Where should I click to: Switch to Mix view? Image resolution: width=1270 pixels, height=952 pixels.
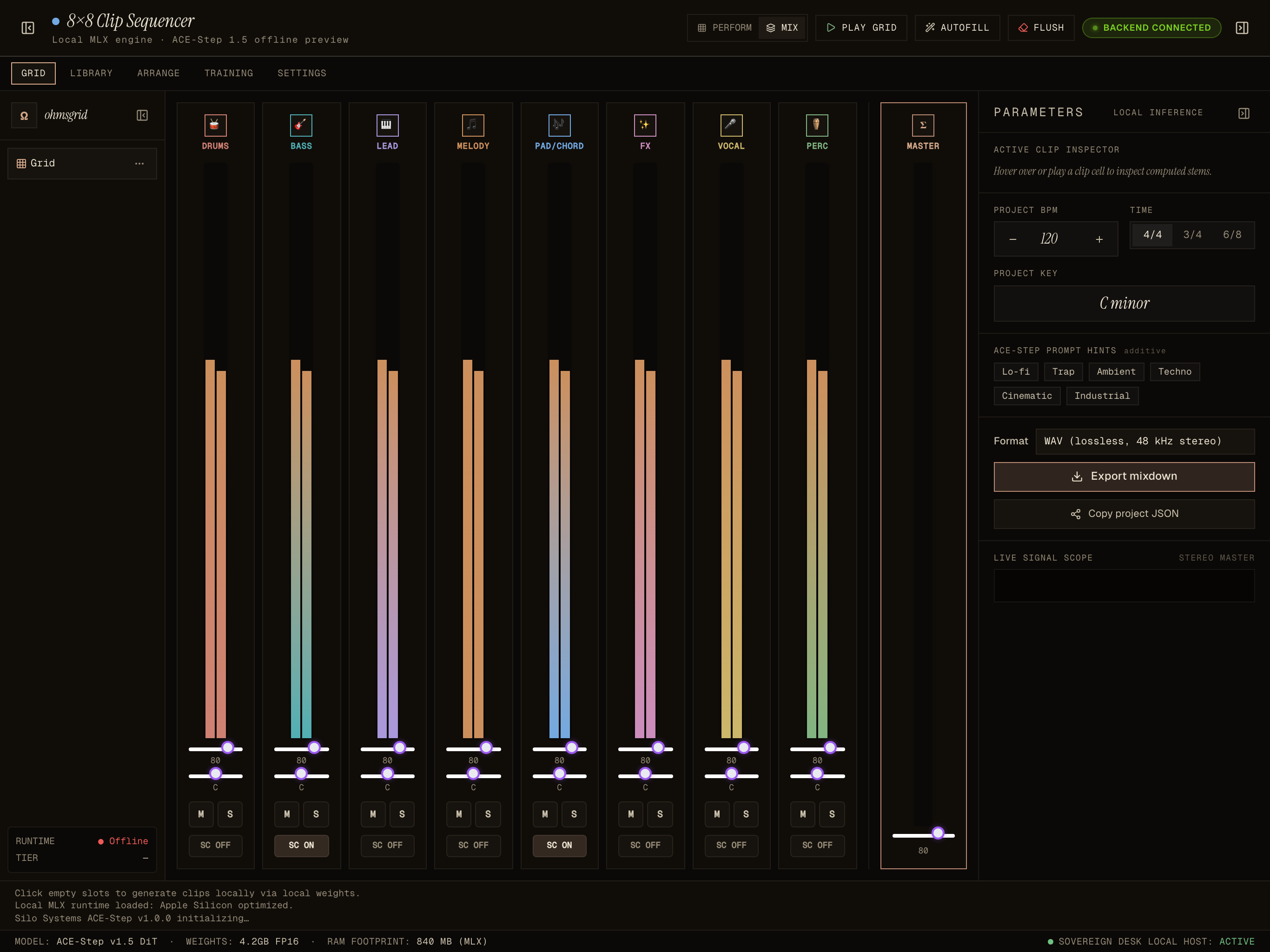(782, 27)
